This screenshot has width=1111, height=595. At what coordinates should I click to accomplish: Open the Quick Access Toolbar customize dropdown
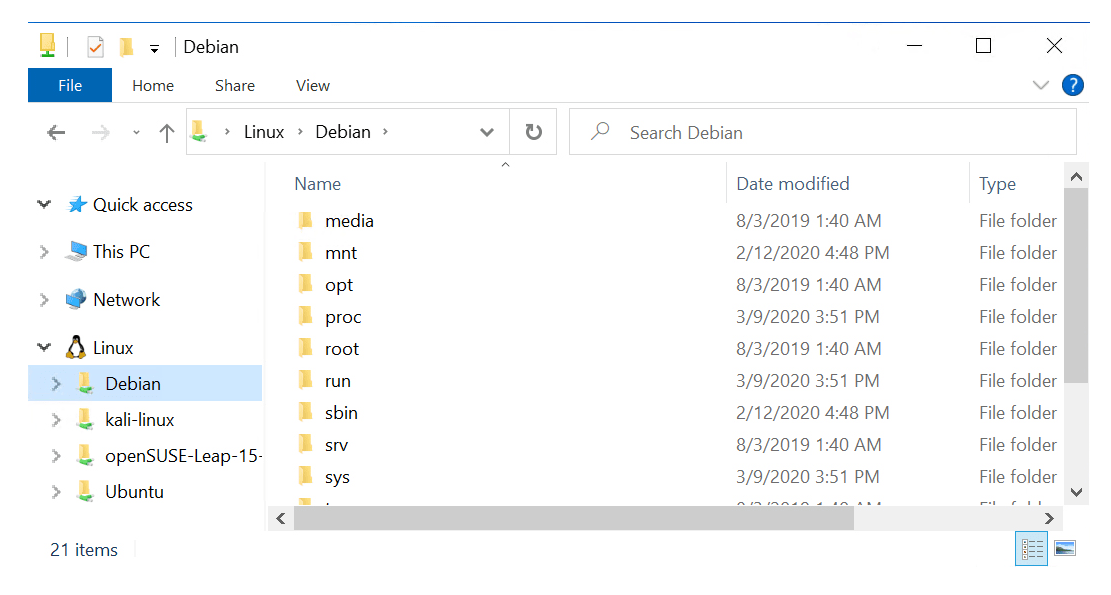pyautogui.click(x=154, y=48)
